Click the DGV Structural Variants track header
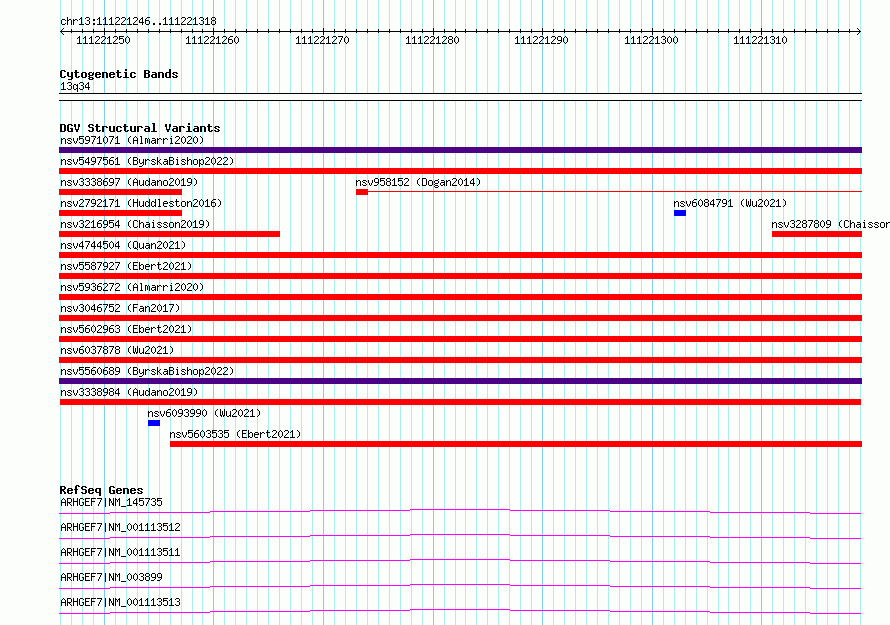890x625 pixels. pyautogui.click(x=140, y=128)
